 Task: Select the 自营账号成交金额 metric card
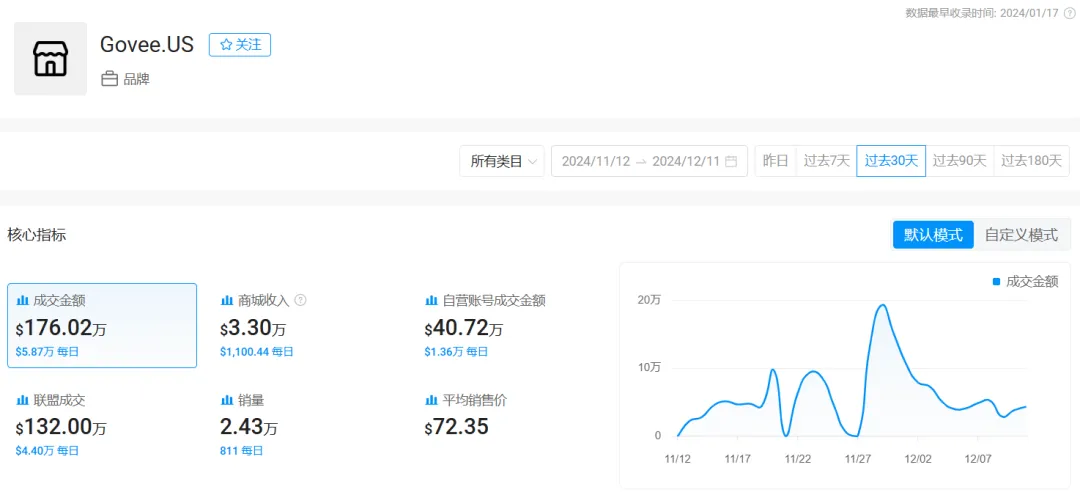511,326
